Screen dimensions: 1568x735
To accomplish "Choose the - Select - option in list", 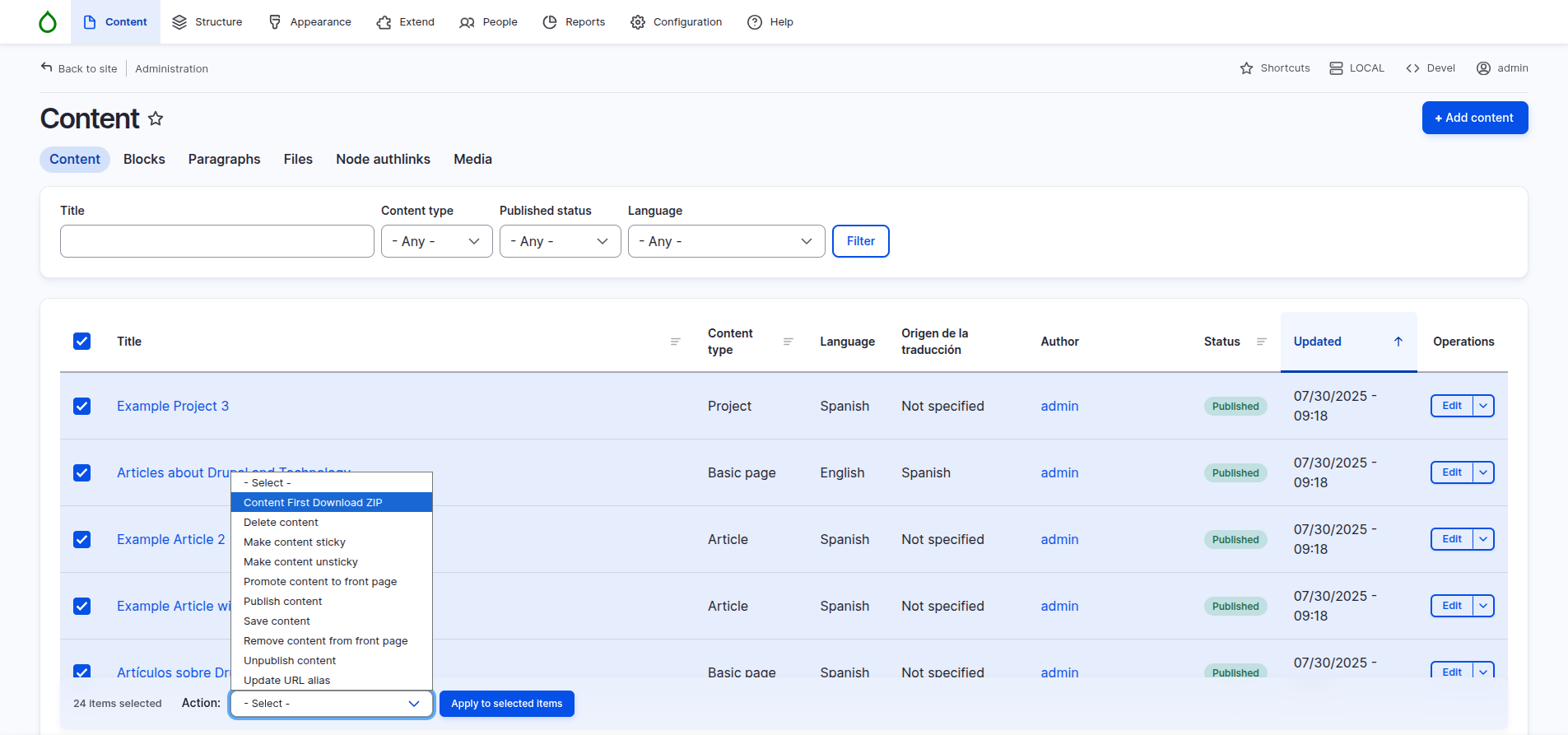I will pyautogui.click(x=332, y=482).
